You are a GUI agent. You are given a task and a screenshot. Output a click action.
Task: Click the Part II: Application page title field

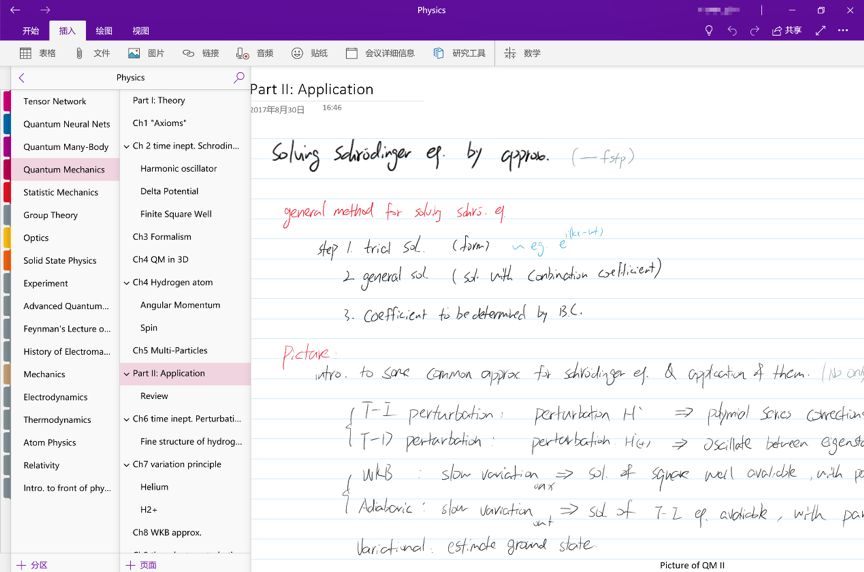pos(312,89)
